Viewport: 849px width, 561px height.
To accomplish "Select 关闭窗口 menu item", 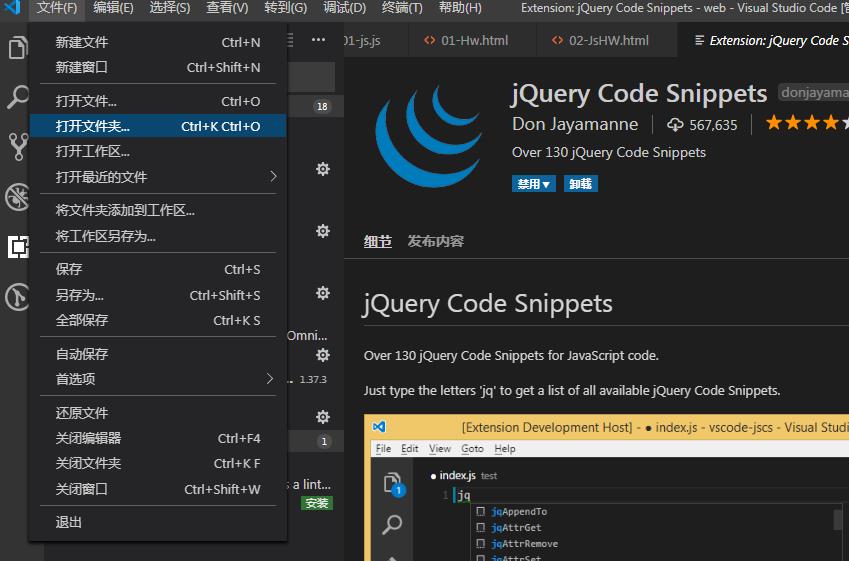I will coord(158,489).
